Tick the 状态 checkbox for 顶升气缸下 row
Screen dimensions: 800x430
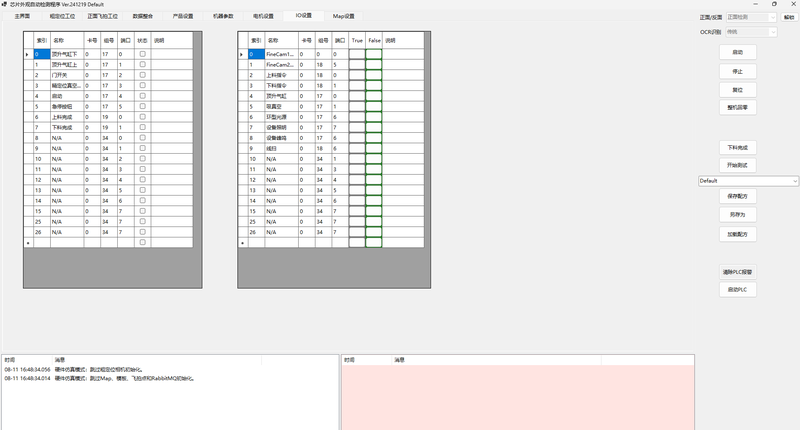point(142,54)
